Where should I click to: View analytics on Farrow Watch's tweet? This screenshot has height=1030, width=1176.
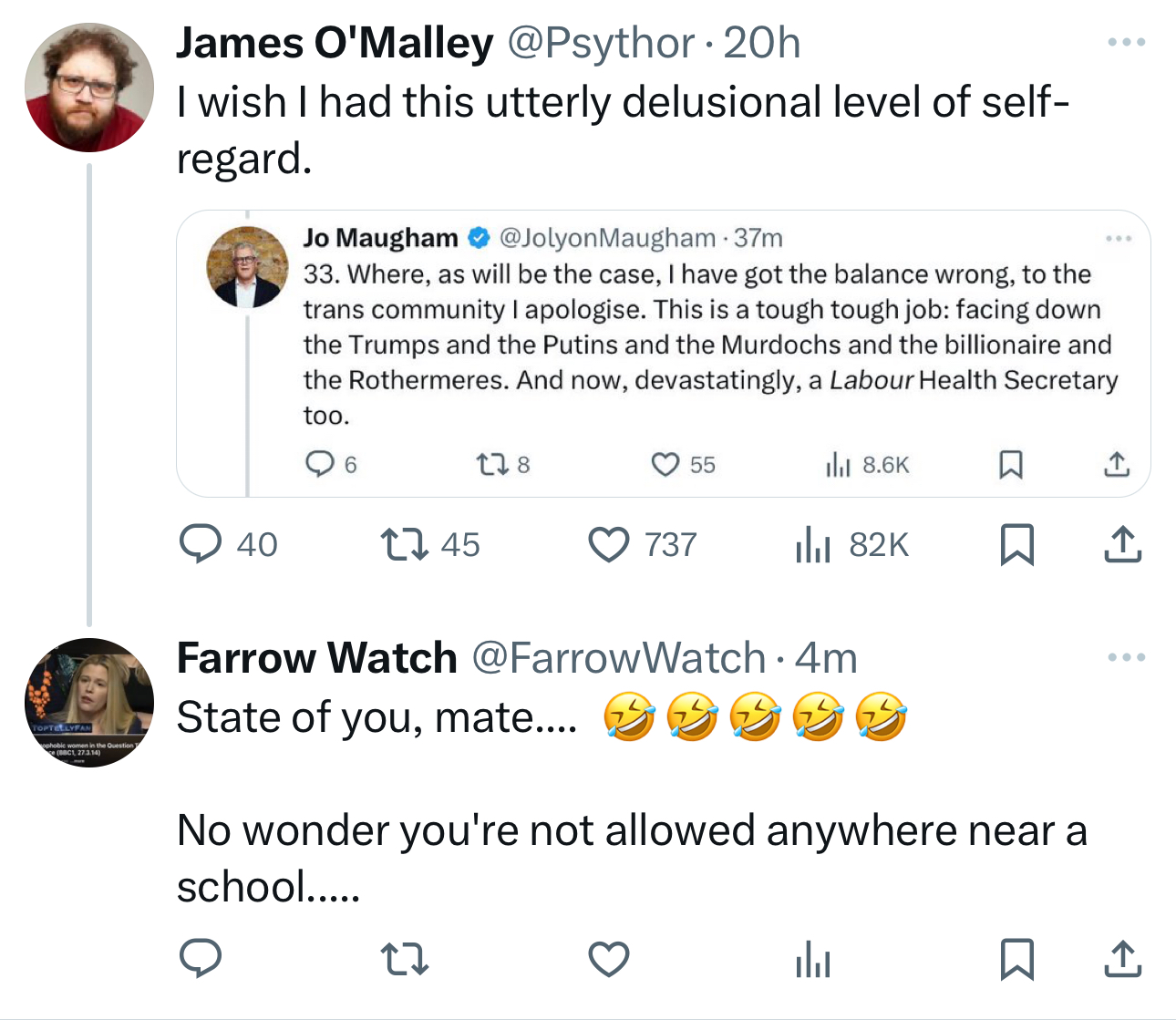[813, 960]
